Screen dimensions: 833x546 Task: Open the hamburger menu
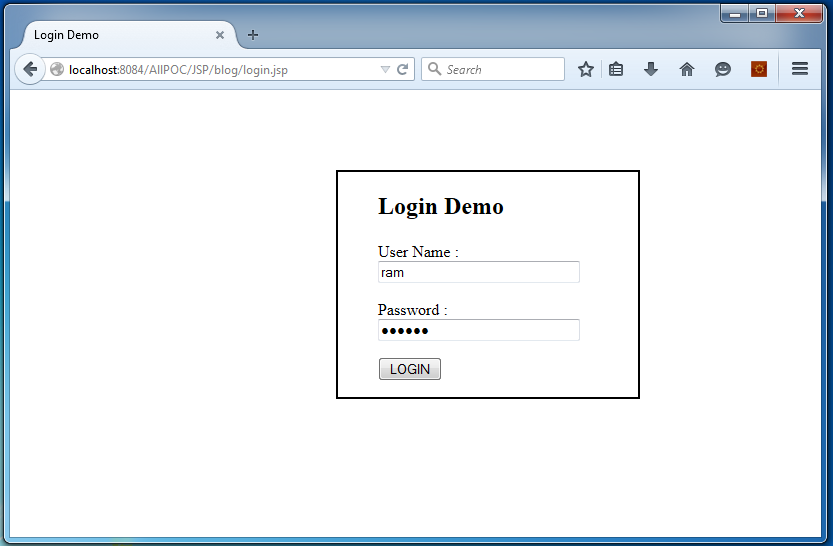[800, 69]
